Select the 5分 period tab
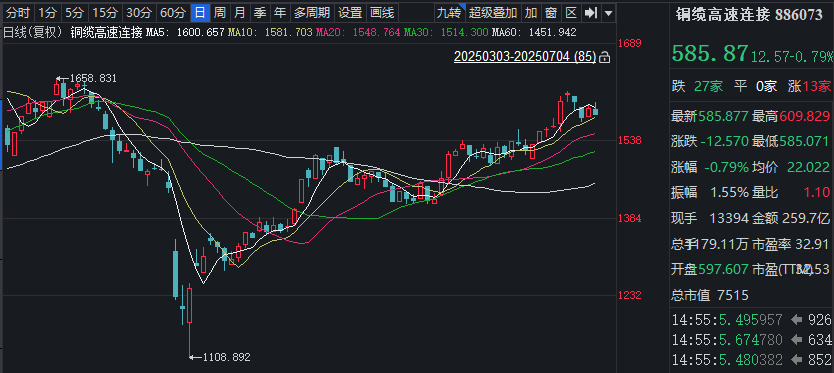 pyautogui.click(x=74, y=12)
